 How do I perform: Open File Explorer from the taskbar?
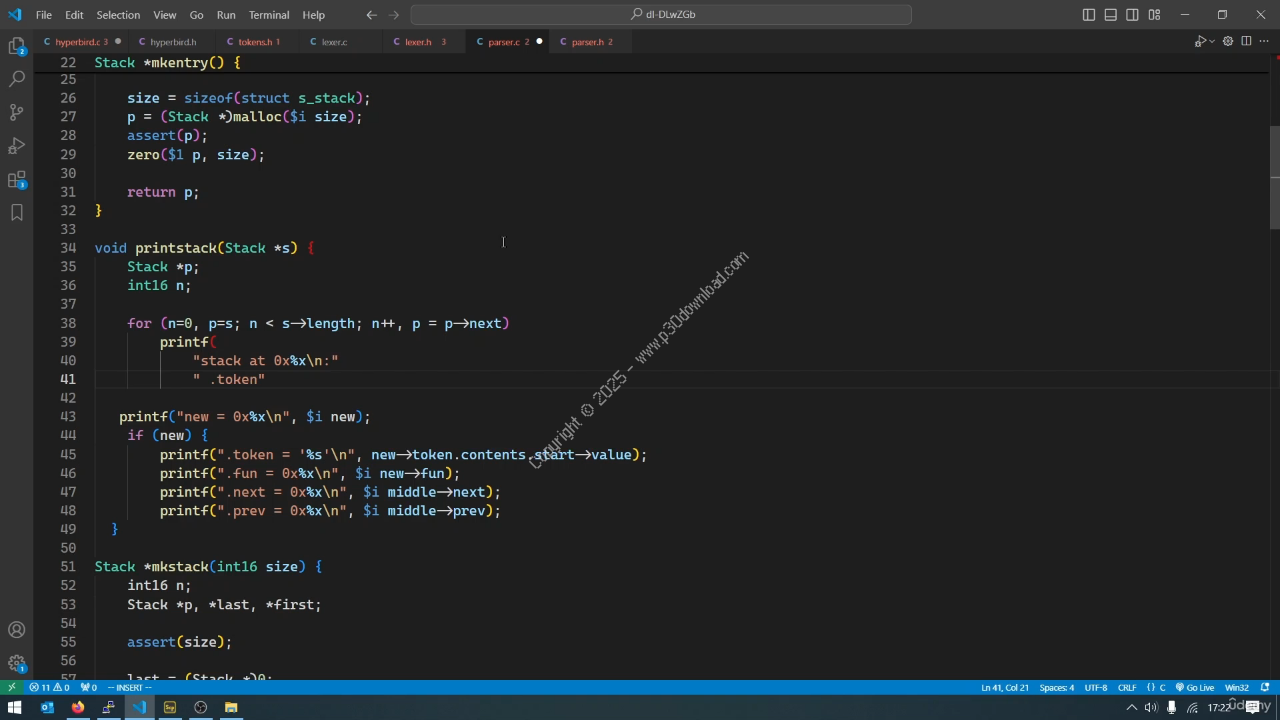[231, 707]
